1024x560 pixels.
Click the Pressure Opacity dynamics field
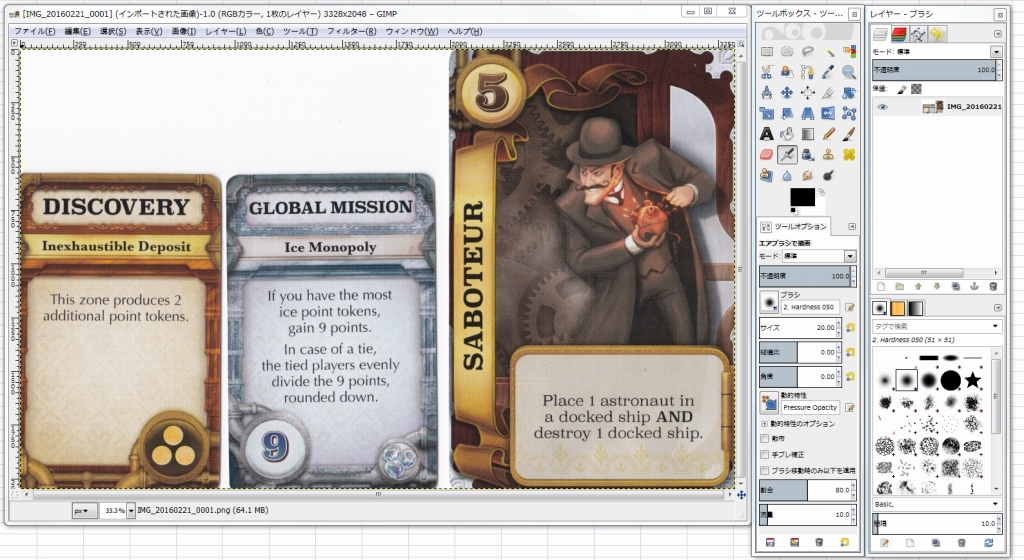[x=810, y=407]
